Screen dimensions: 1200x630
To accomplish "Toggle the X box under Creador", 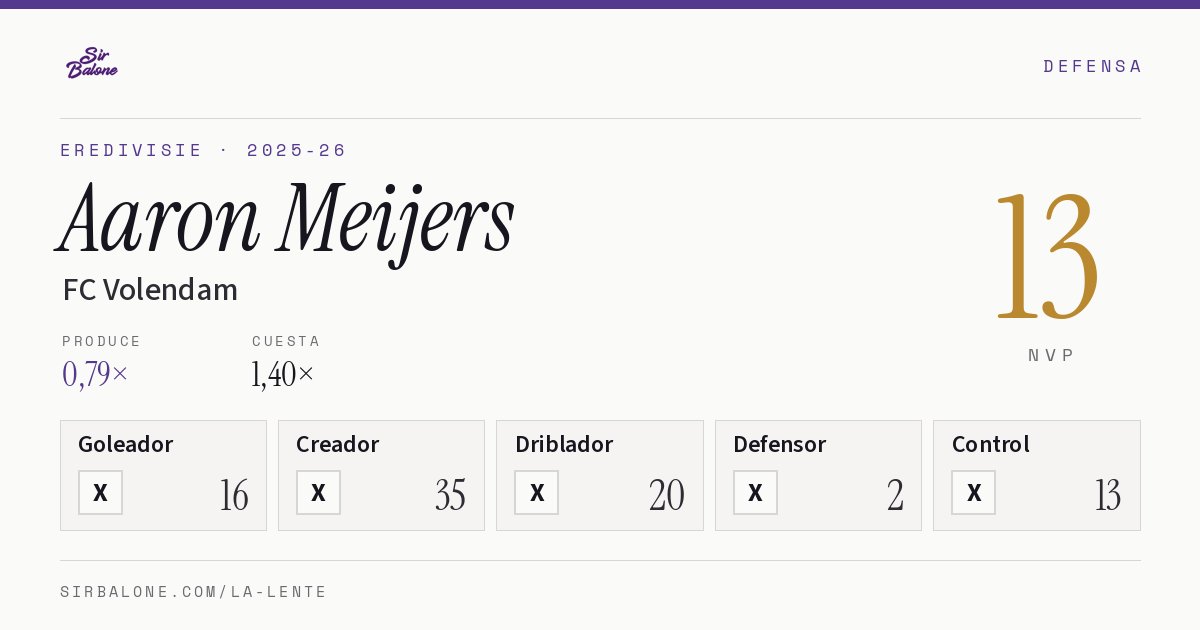I will coord(318,492).
